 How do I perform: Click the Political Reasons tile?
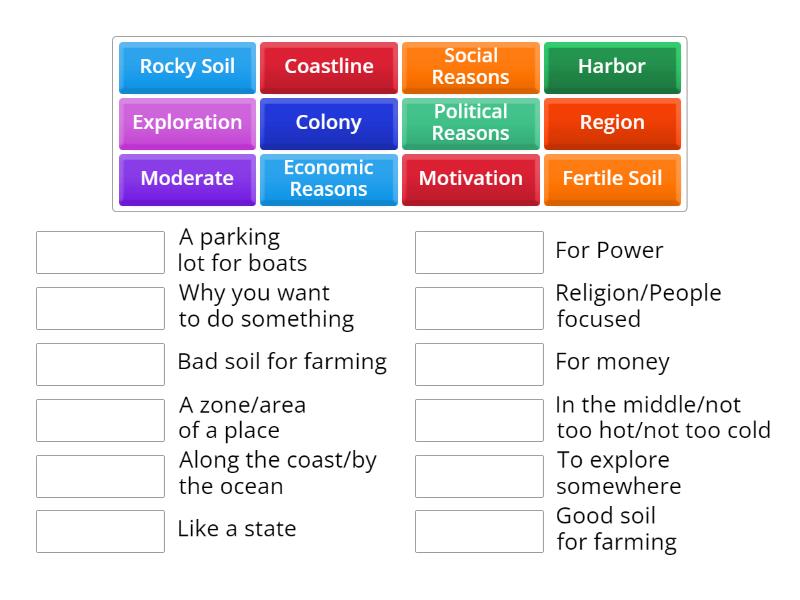coord(470,123)
